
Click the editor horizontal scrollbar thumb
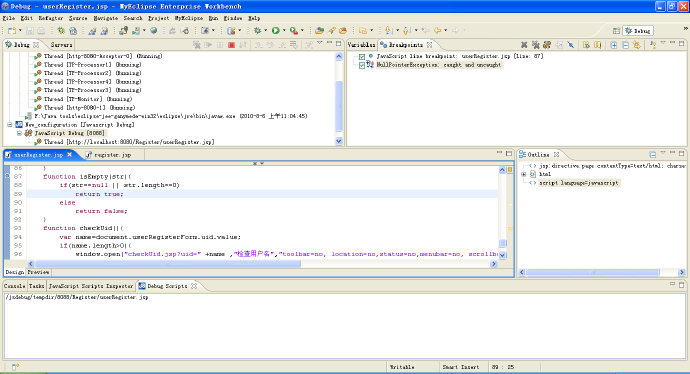(167, 264)
